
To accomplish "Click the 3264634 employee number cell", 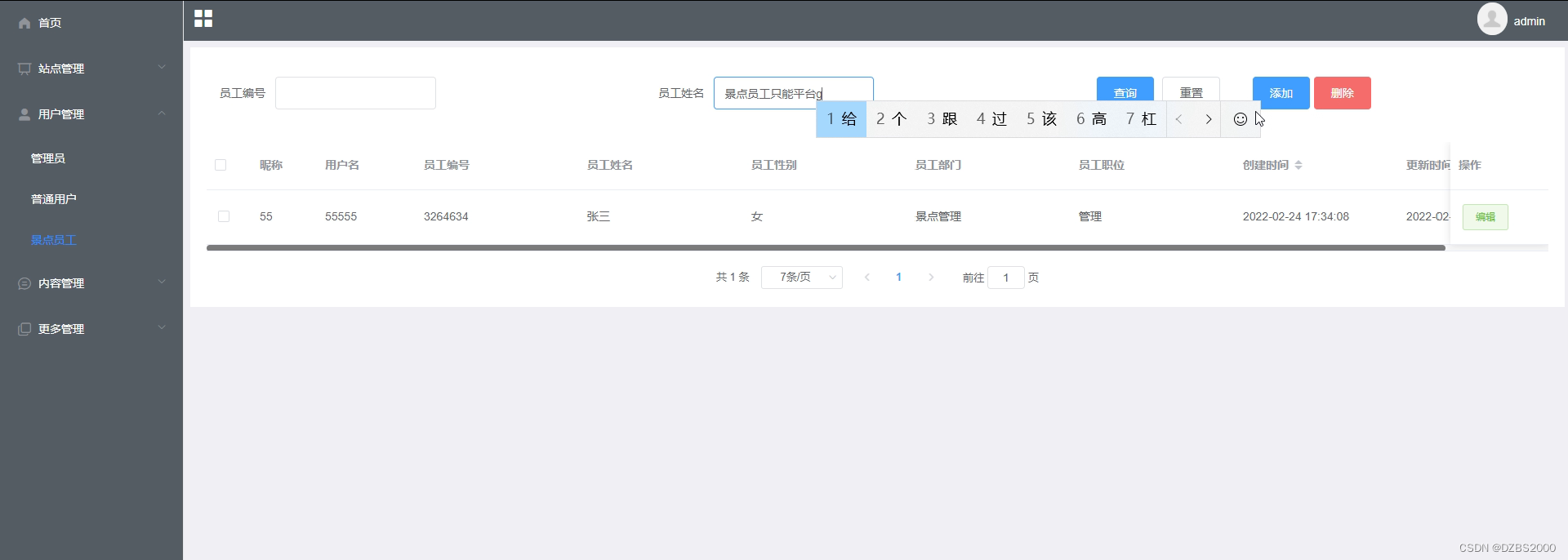I will coord(446,216).
